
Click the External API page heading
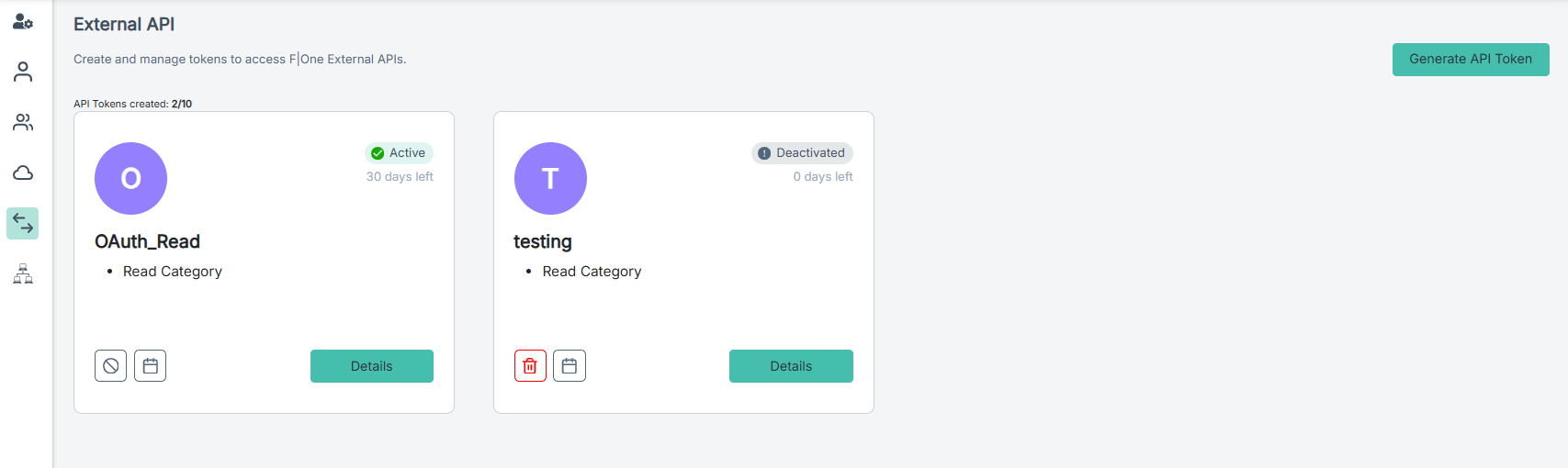pos(124,25)
